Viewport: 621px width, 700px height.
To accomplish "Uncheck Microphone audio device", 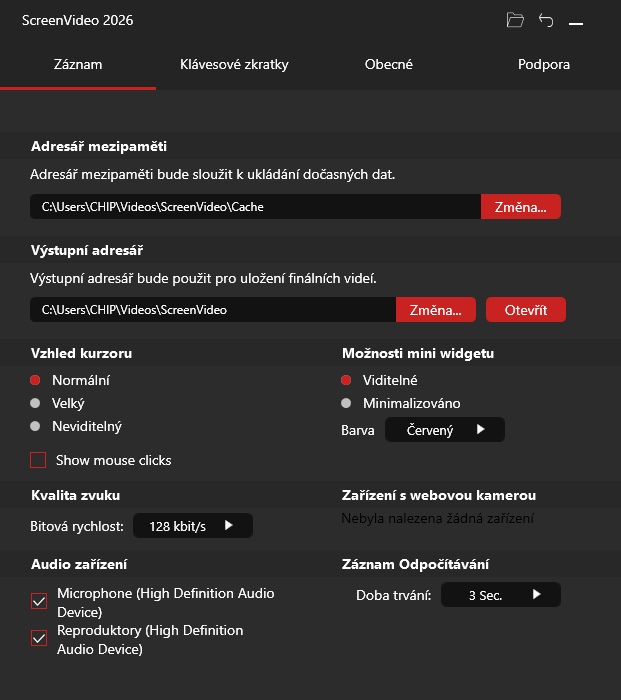I will click(x=39, y=601).
